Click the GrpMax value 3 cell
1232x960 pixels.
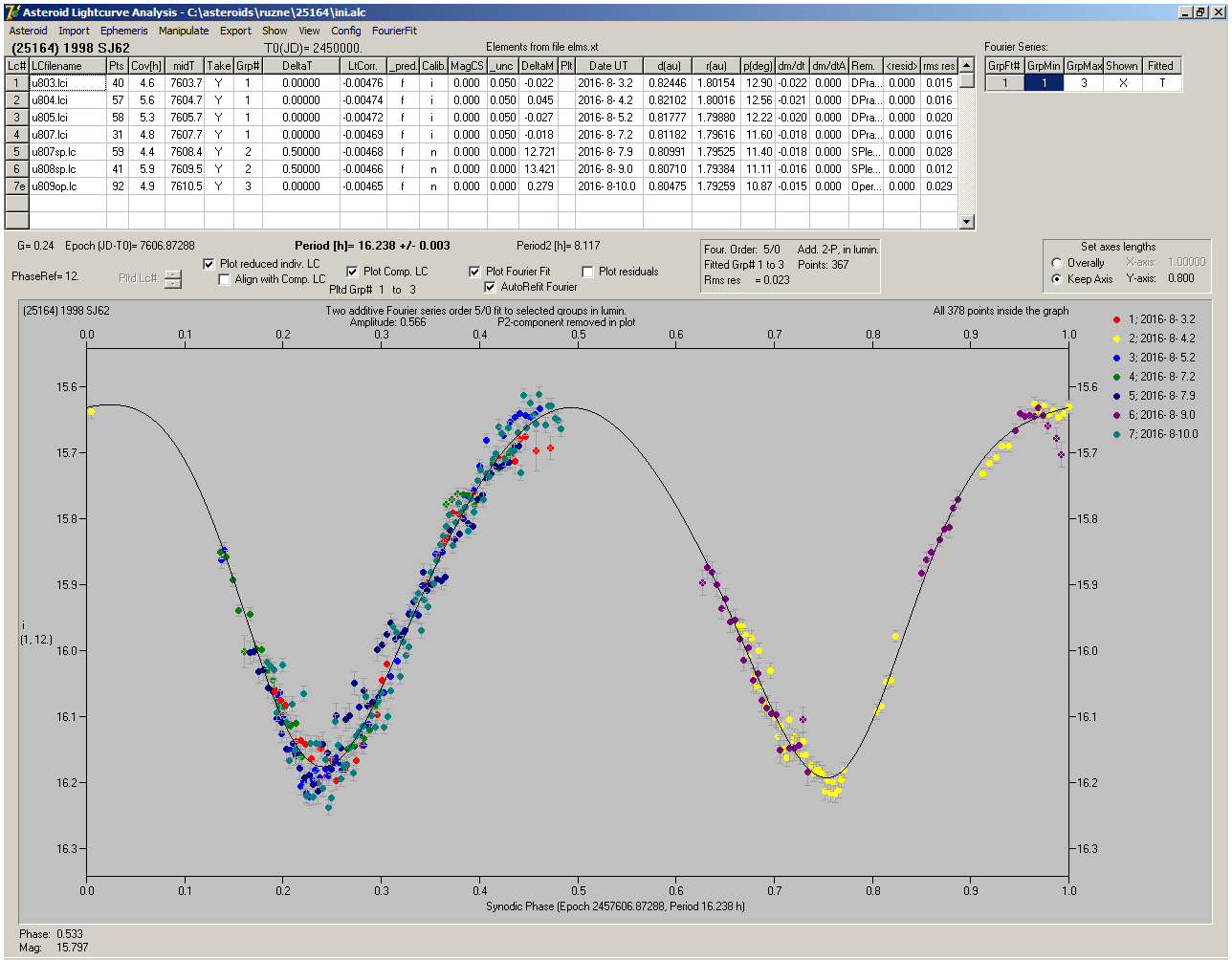pyautogui.click(x=1084, y=83)
